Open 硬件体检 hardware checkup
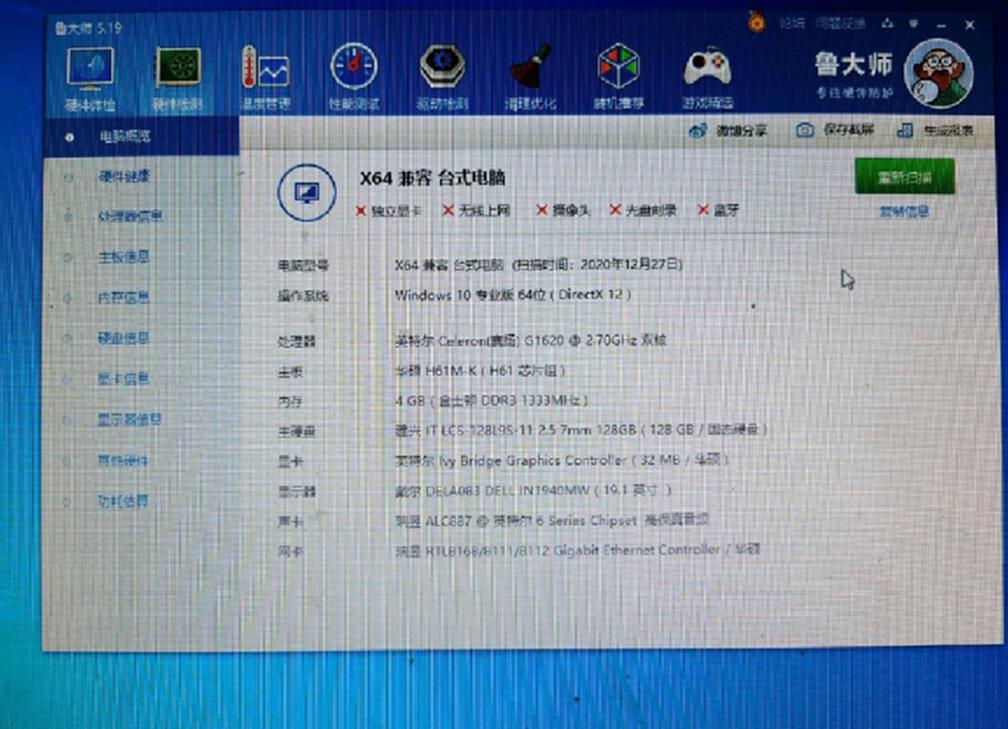 90,79
